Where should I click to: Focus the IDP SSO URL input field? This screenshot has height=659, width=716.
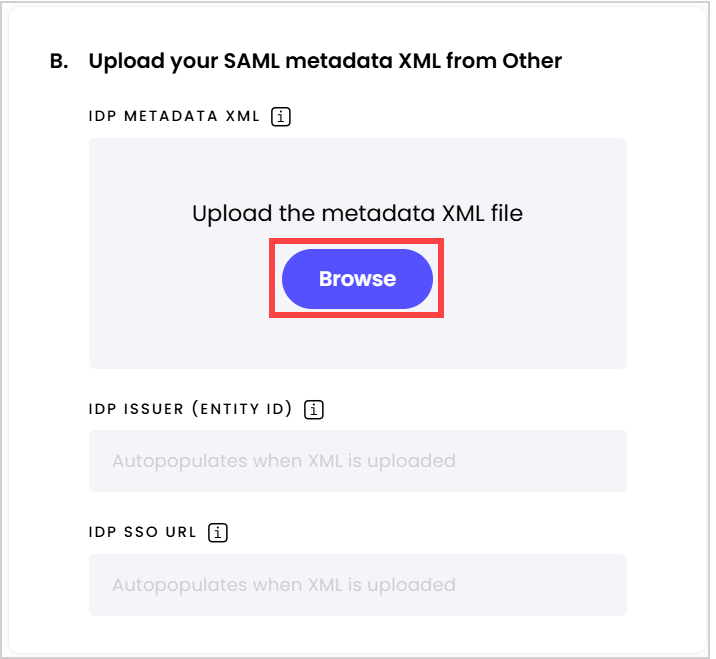[358, 585]
